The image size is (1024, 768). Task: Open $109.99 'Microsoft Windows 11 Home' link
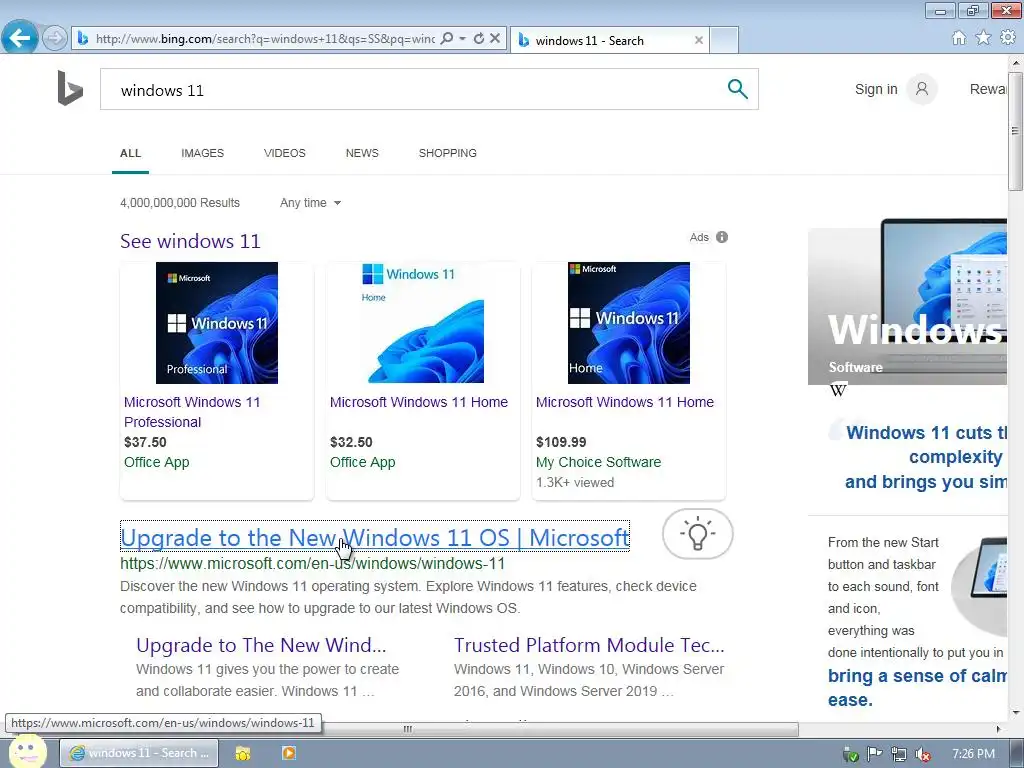coord(625,402)
